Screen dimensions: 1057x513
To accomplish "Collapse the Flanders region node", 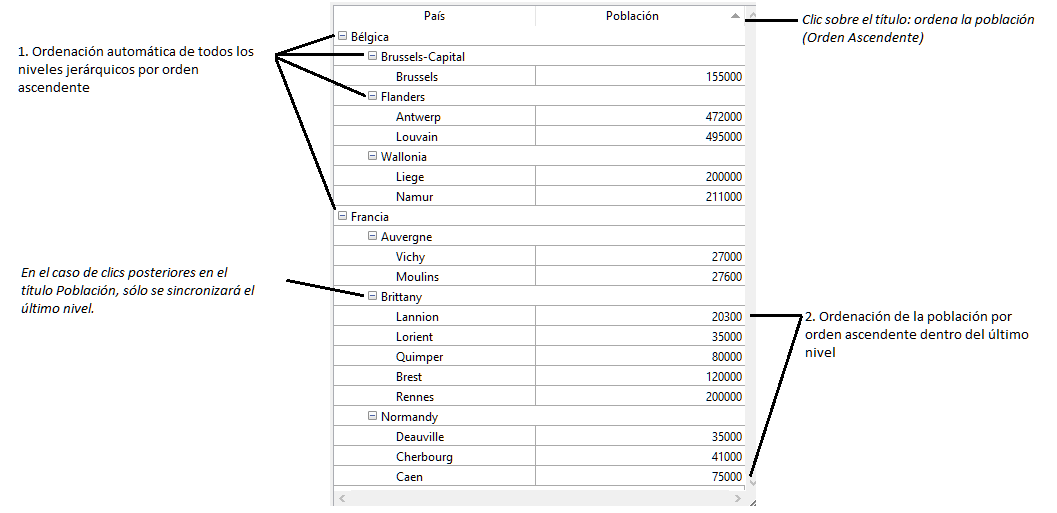I will click(373, 97).
